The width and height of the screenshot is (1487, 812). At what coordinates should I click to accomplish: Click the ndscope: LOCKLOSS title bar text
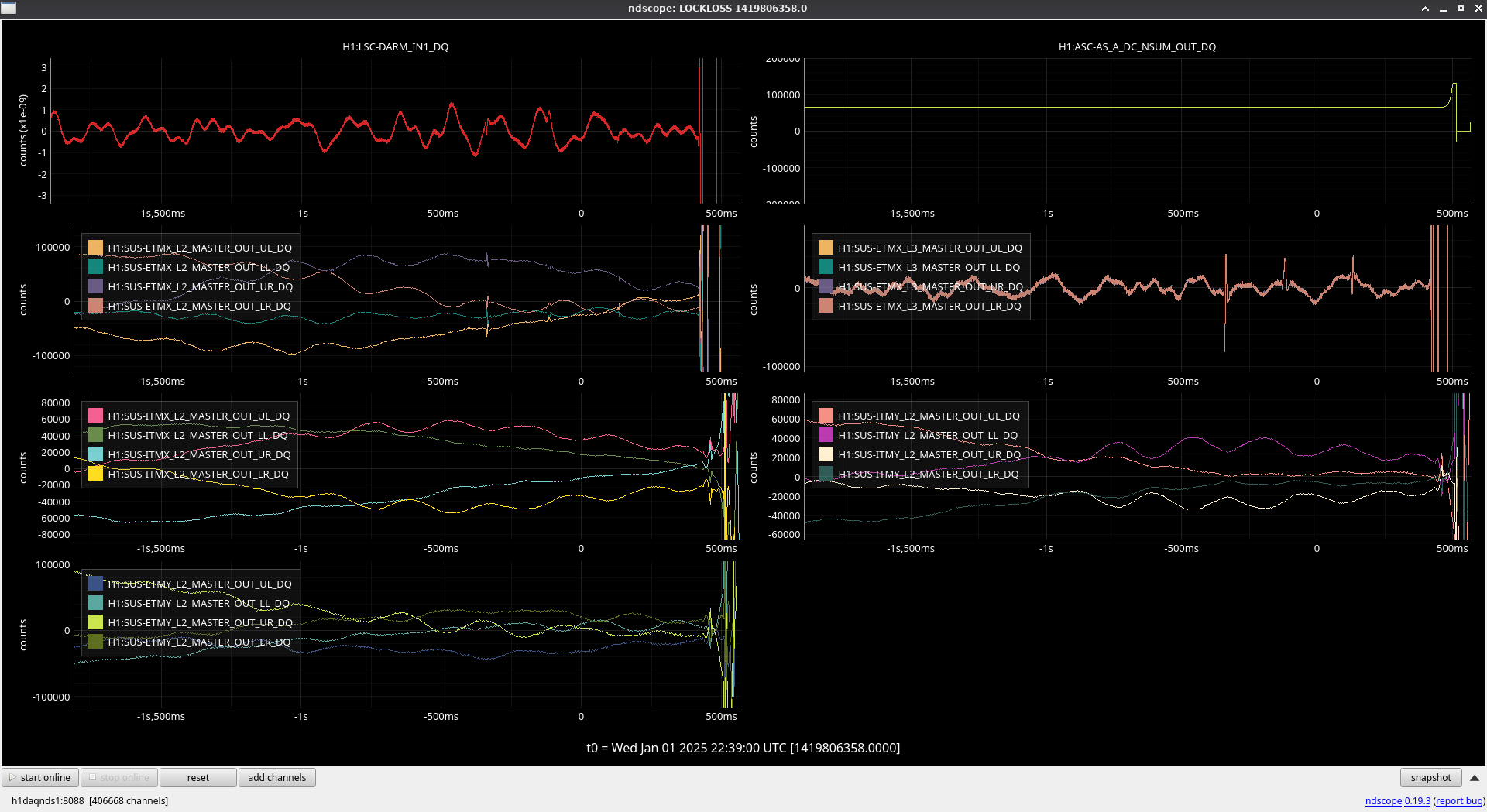717,8
